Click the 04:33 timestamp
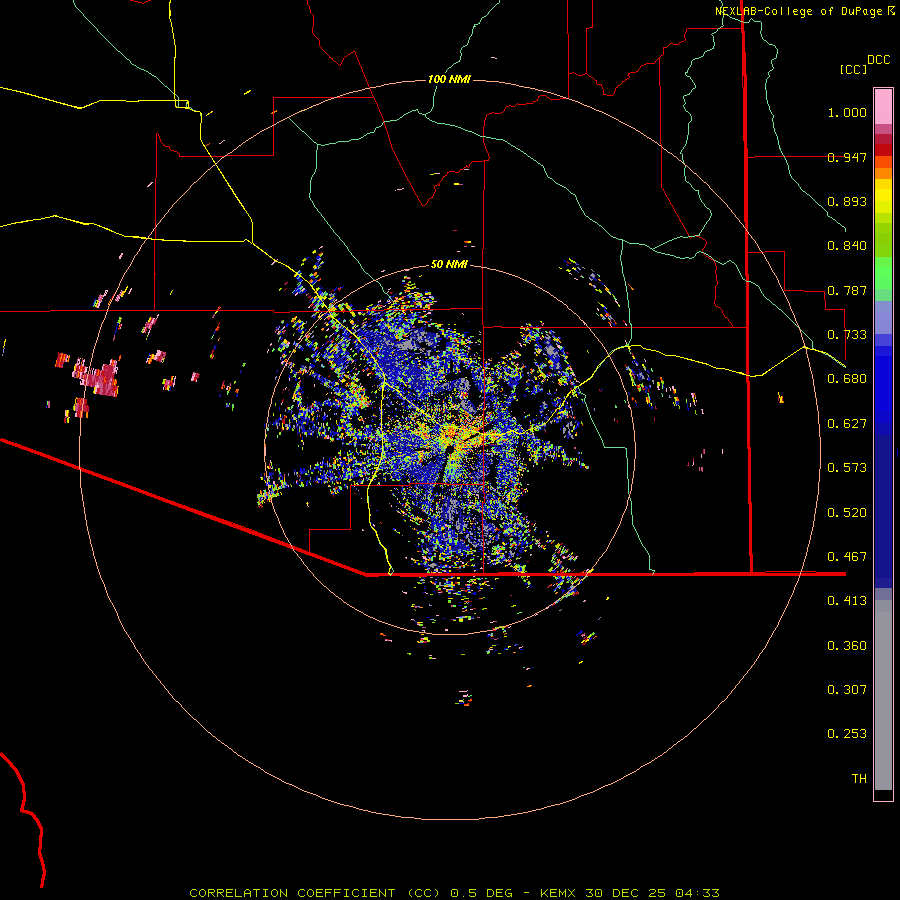Screen dimensions: 900x900 click(x=697, y=893)
